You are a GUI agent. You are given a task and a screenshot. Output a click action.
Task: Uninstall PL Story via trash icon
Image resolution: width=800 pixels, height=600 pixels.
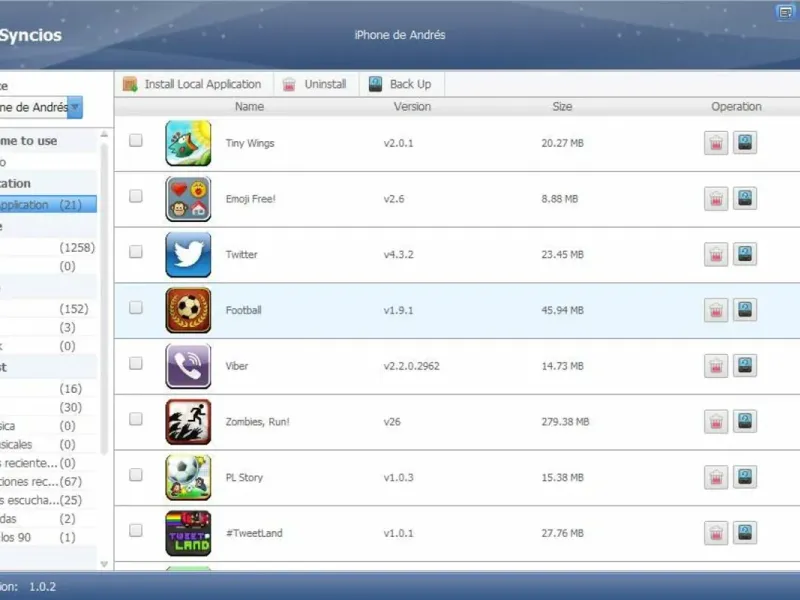point(716,477)
